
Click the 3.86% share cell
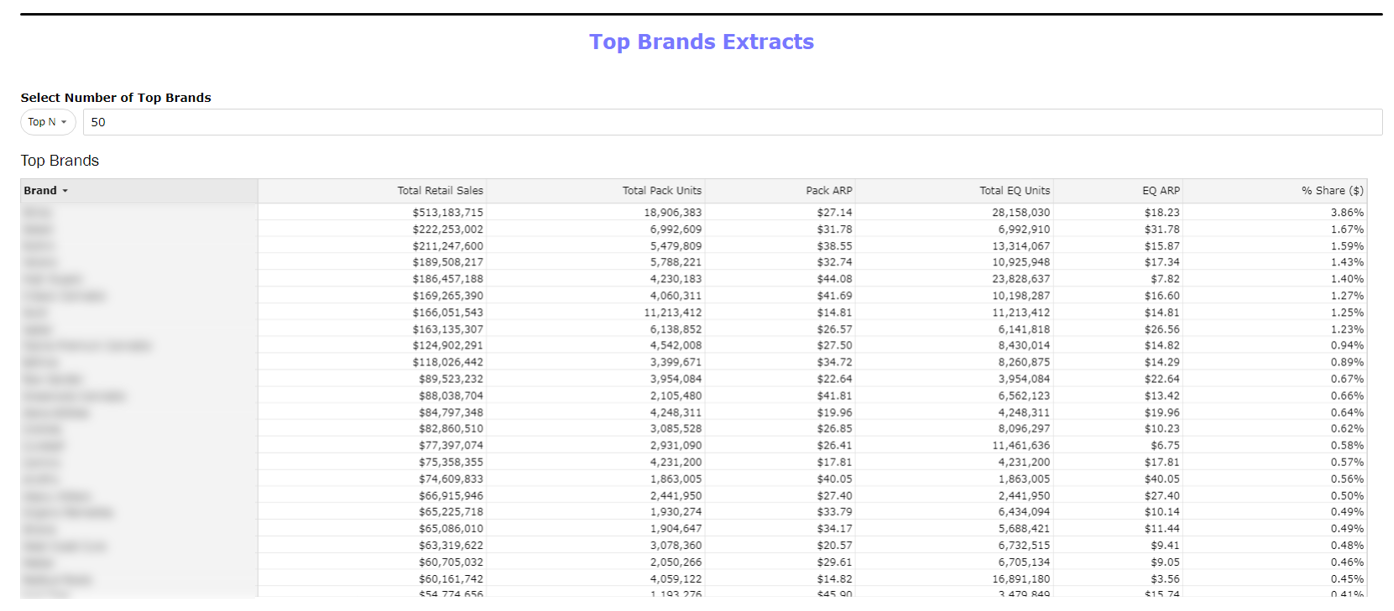tap(1347, 213)
